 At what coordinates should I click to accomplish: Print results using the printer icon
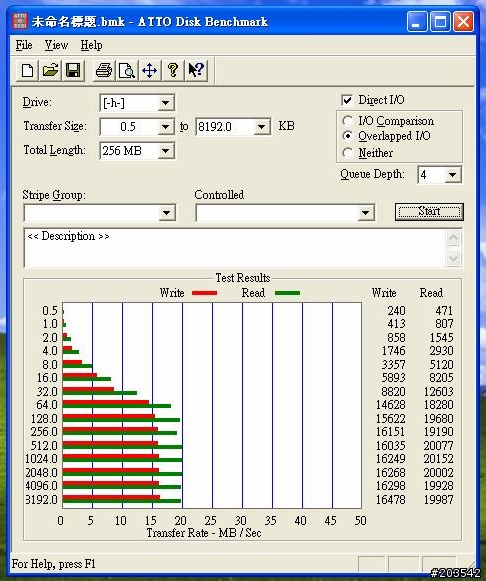[104, 70]
